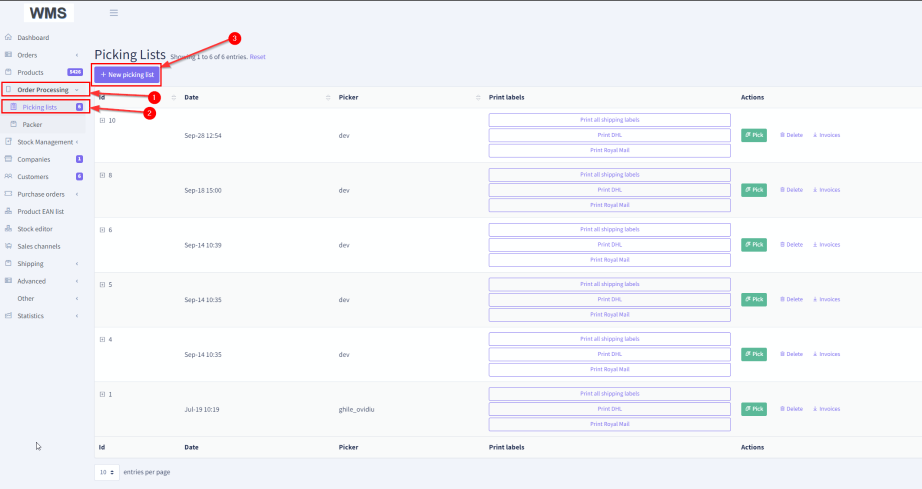Expand the Stock Management sidebar menu

click(45, 142)
